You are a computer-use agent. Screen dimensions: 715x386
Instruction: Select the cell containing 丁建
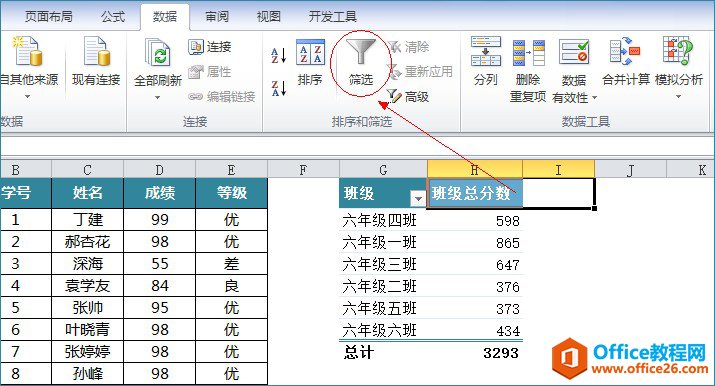coord(88,220)
